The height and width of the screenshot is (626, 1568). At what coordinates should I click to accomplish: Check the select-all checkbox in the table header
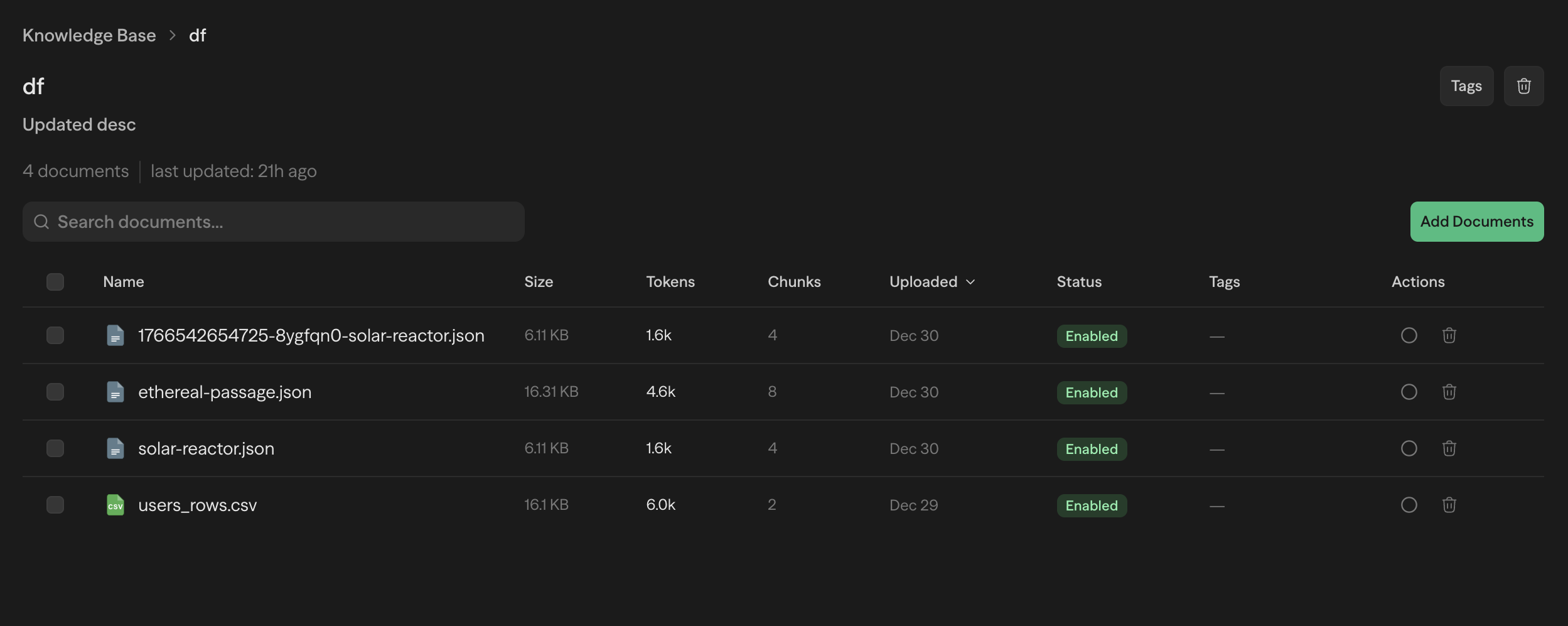tap(55, 282)
